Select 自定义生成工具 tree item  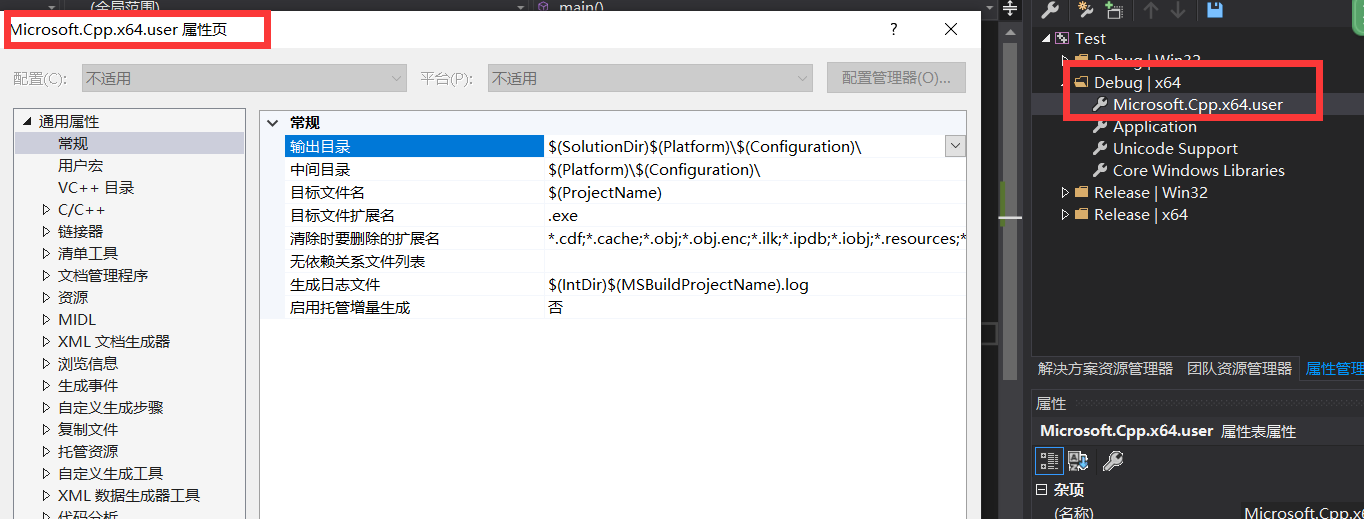[110, 474]
